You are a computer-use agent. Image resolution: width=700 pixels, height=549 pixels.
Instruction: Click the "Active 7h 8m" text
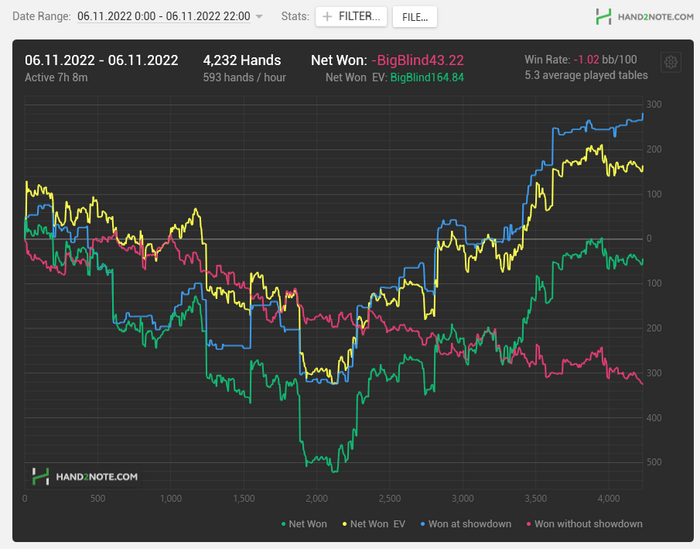(56, 78)
